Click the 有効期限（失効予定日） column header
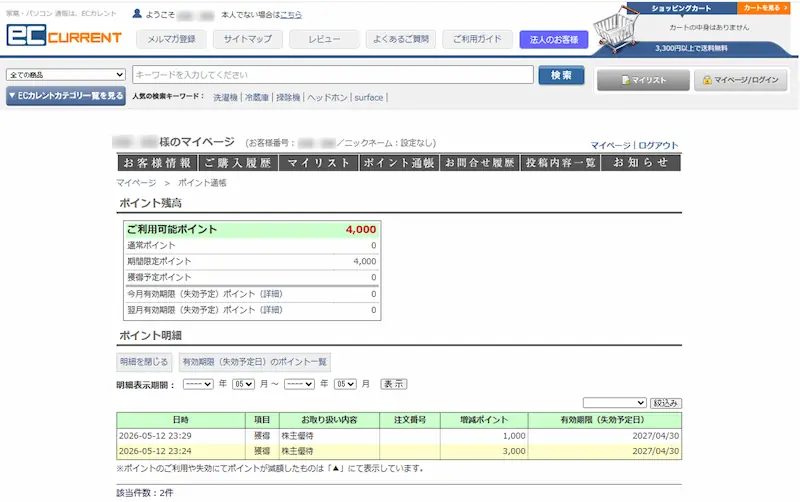The image size is (800, 502). pyautogui.click(x=605, y=420)
